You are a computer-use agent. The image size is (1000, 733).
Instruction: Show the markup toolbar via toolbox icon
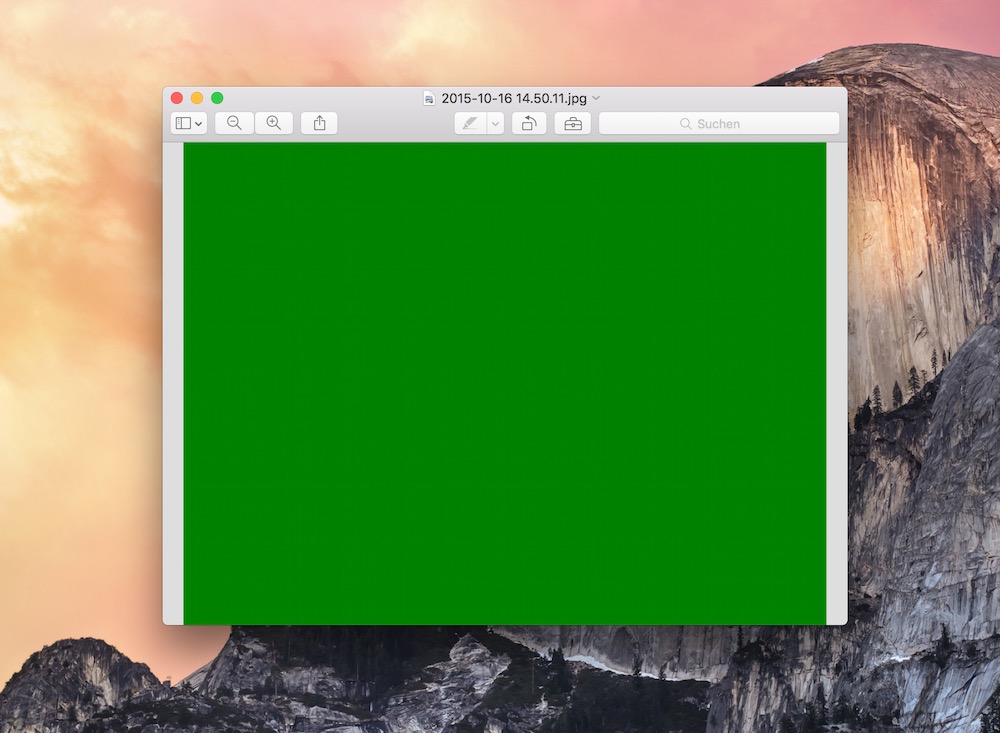[x=572, y=123]
